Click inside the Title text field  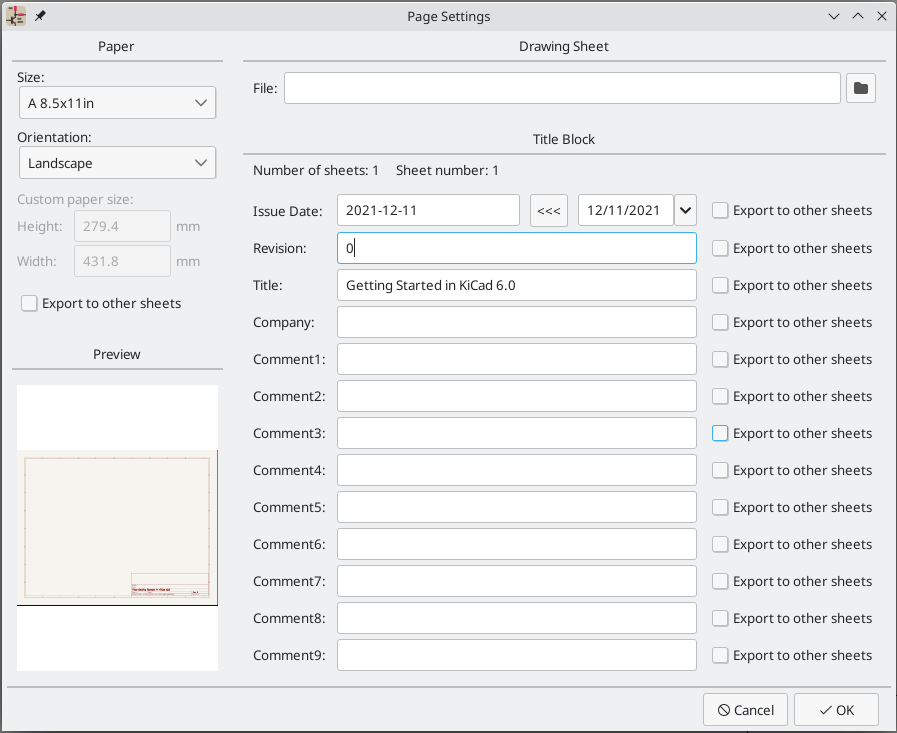coord(516,285)
